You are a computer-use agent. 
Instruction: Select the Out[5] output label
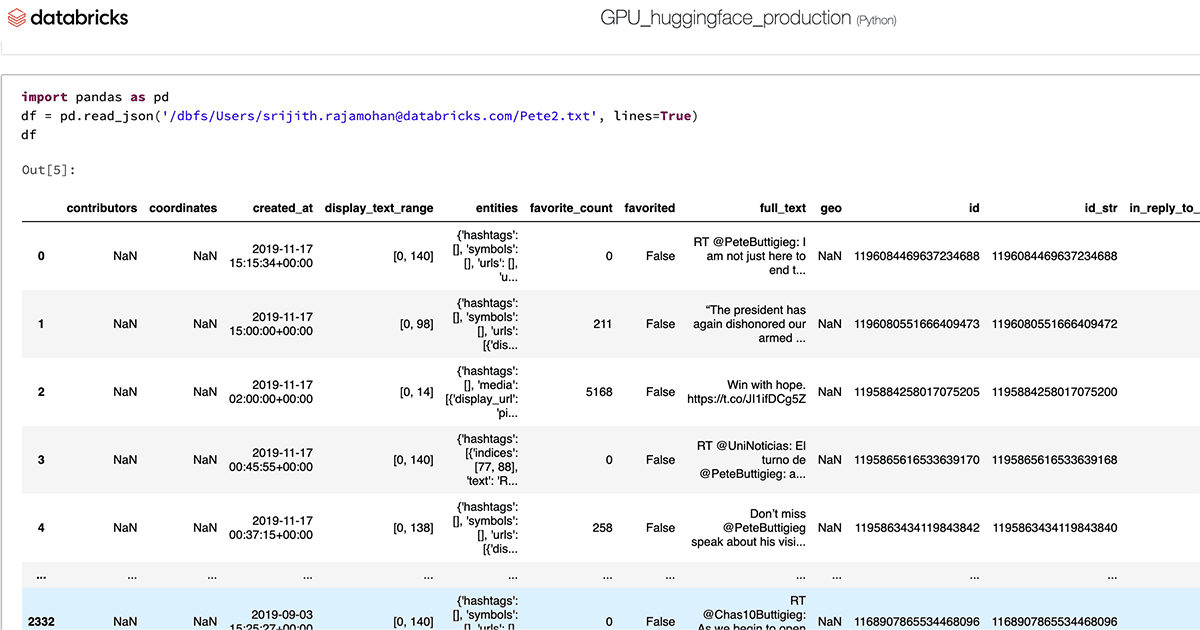pos(49,170)
